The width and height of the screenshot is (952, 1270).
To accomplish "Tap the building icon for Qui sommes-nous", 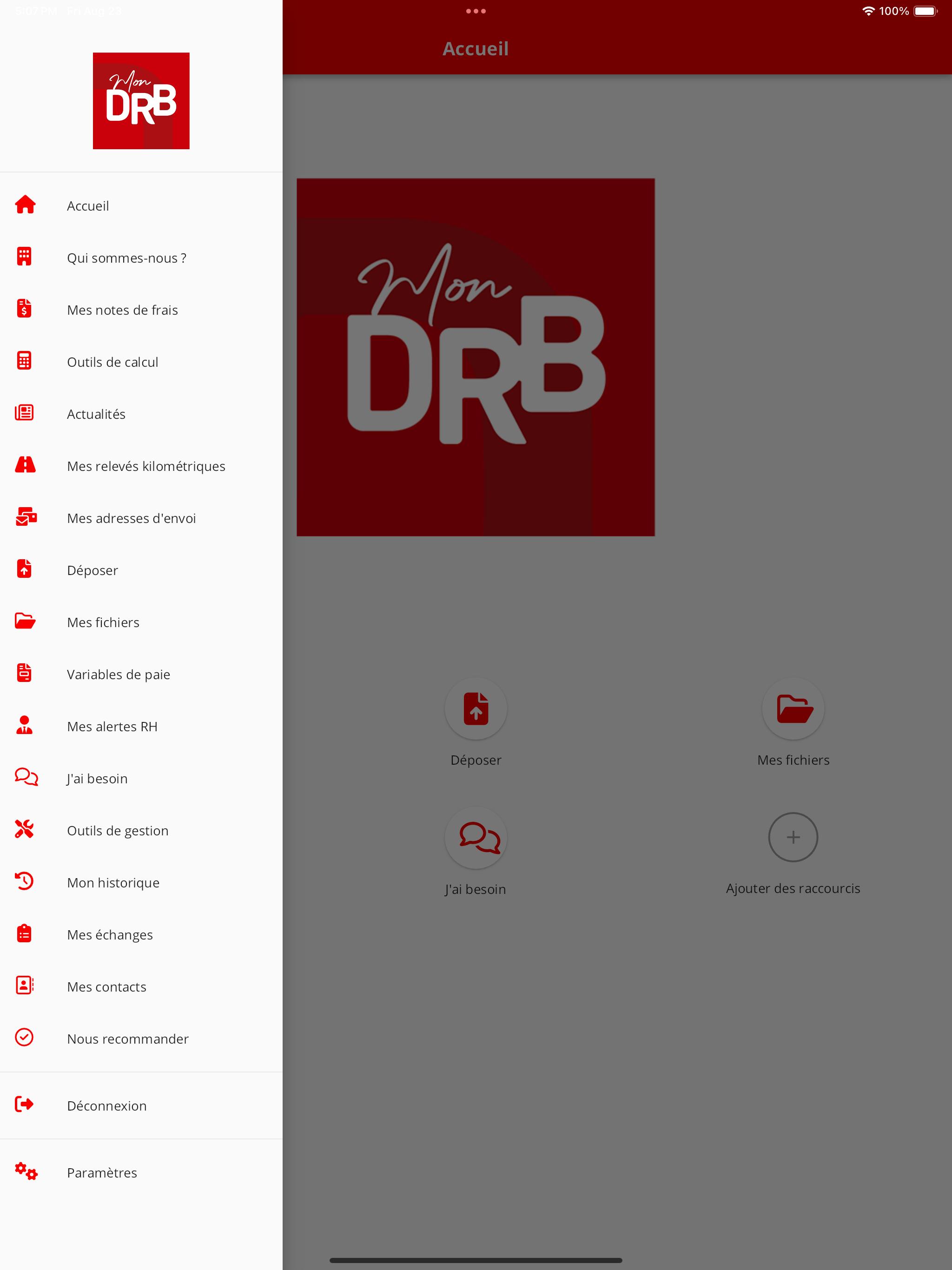I will point(24,257).
